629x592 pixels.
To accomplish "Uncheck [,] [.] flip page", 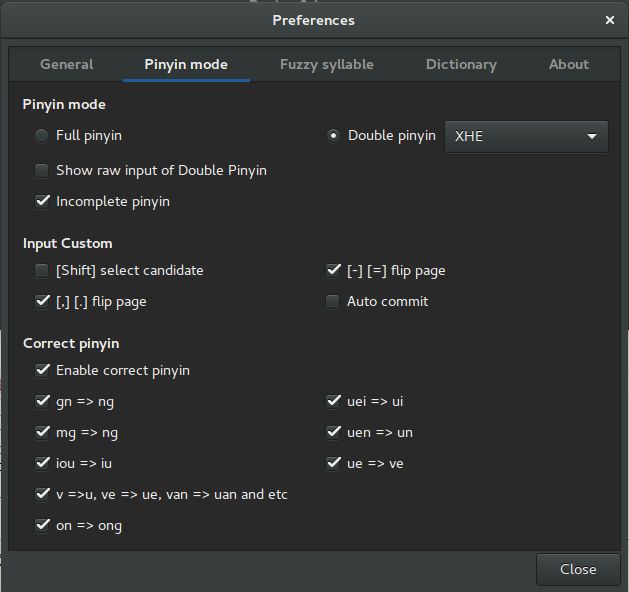I will pos(42,302).
